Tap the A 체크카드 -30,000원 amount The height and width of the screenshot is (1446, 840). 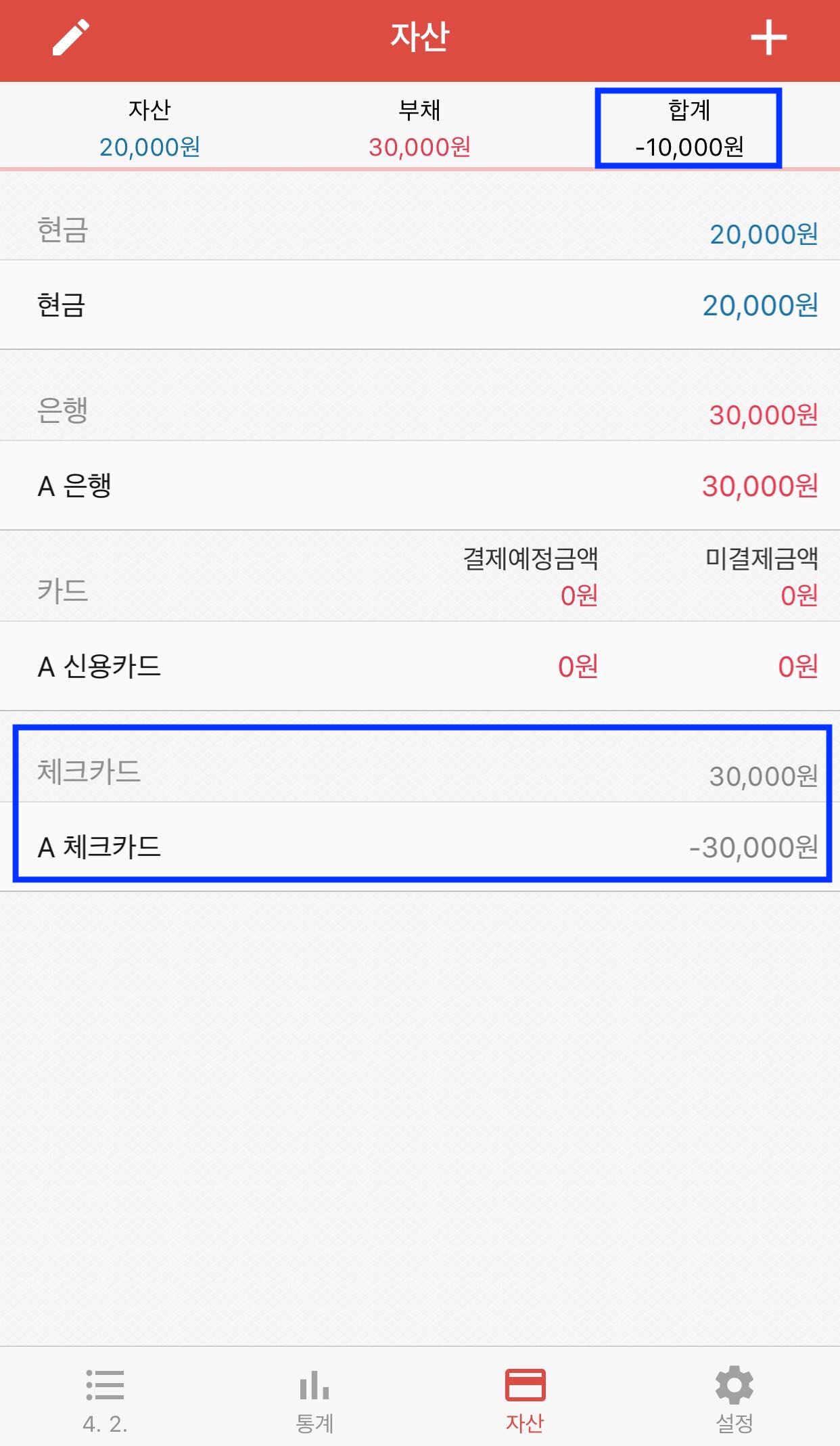click(753, 847)
